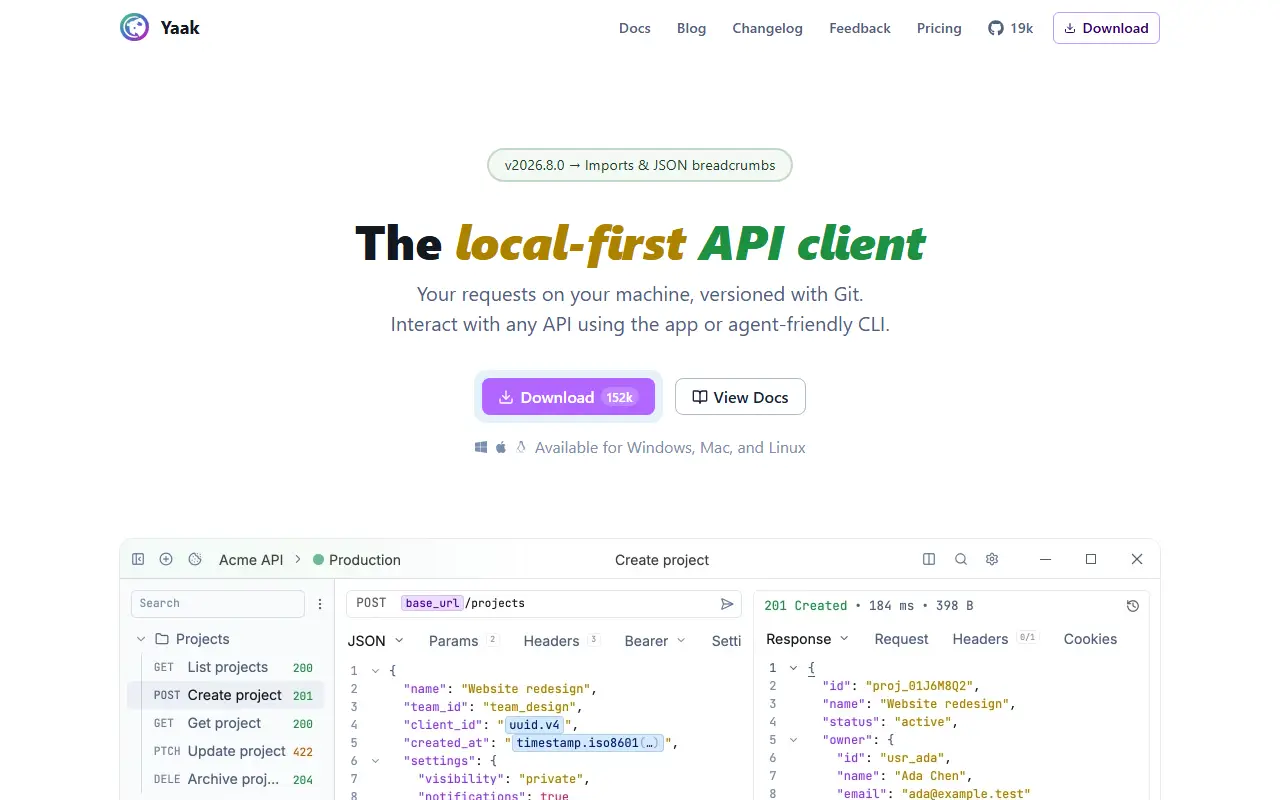
Task: Collapse the Projects folder chevron
Action: [141, 639]
